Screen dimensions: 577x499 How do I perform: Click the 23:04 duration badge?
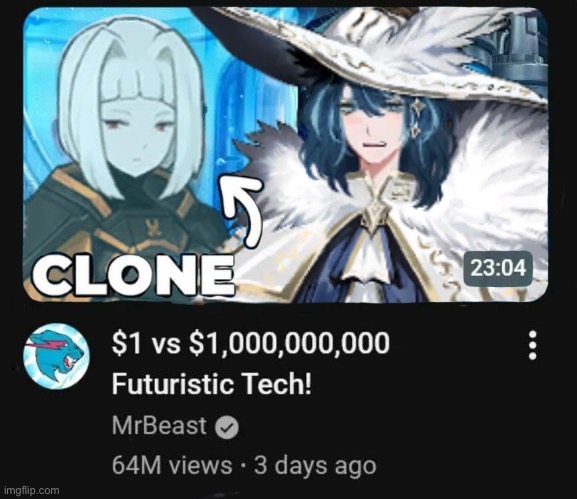pos(498,269)
